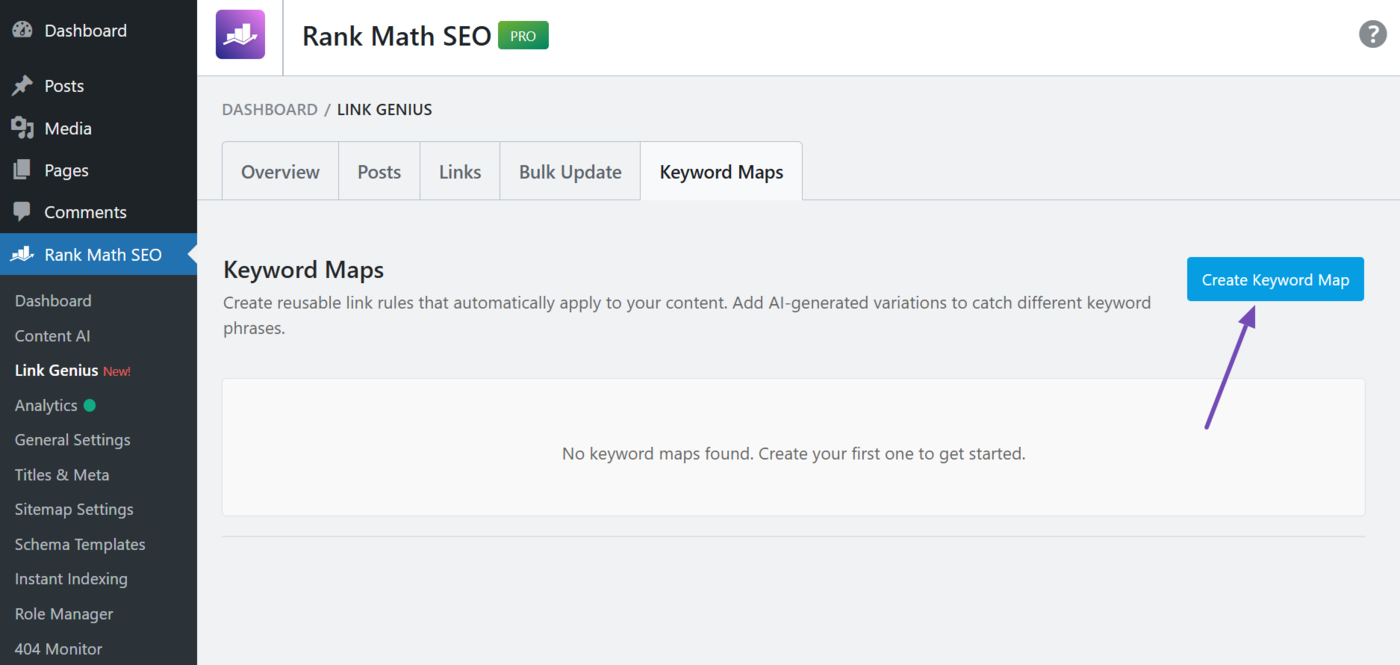Select the Keyword Maps tab
The image size is (1400, 665).
[721, 171]
